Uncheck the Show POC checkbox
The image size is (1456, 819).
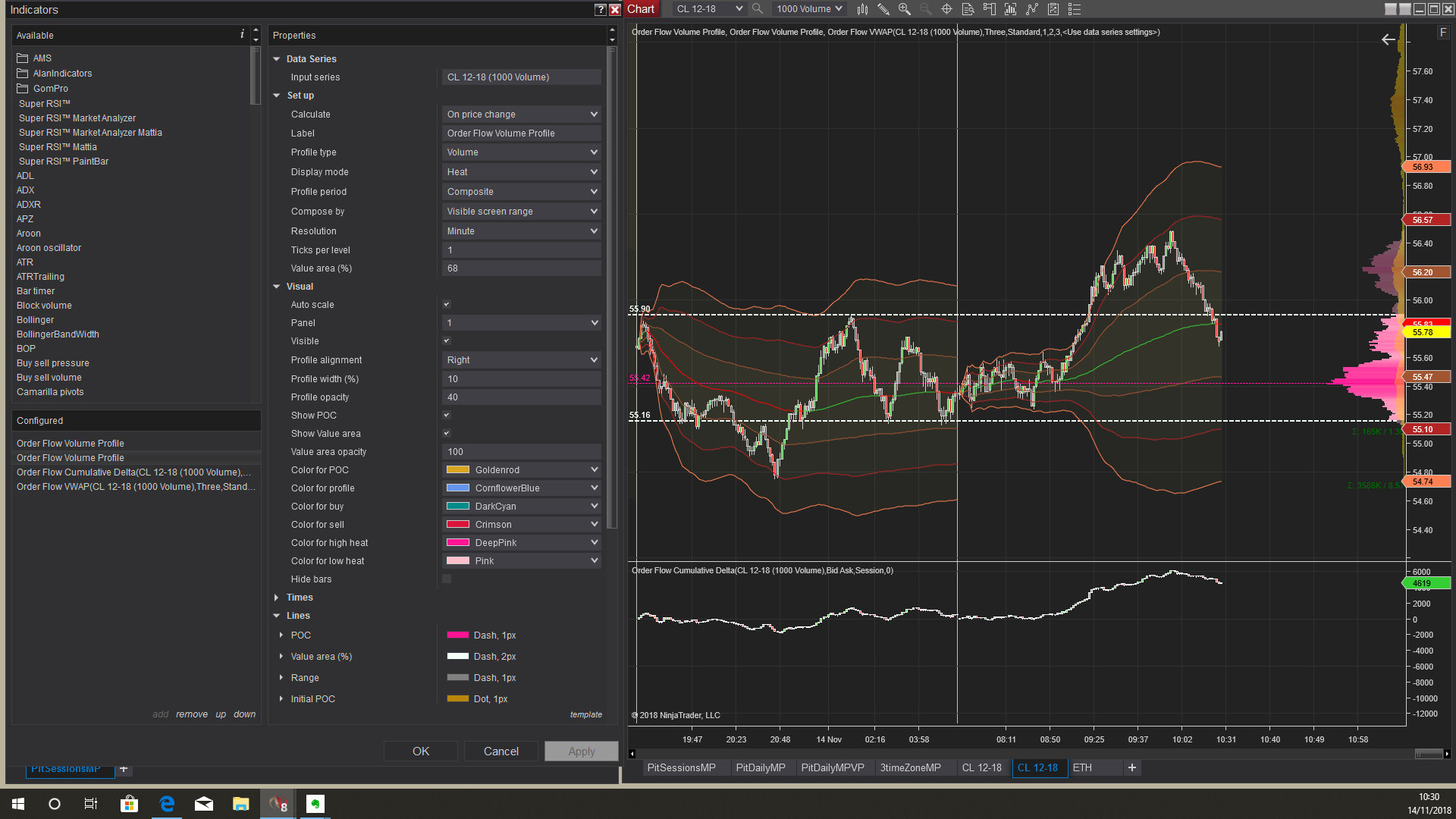[x=447, y=415]
